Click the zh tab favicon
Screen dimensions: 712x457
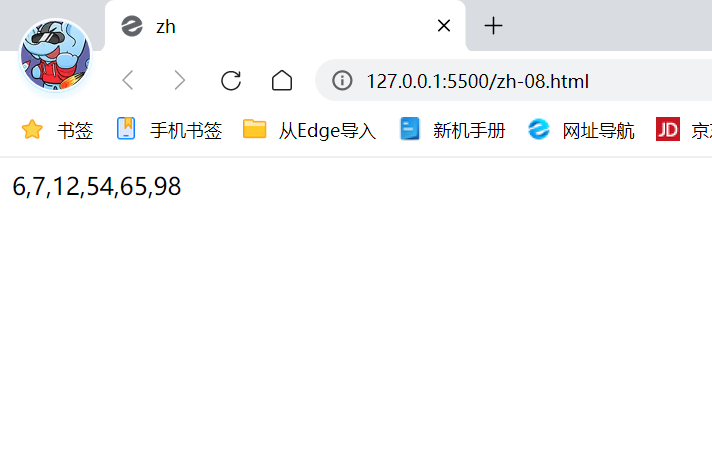click(x=132, y=26)
